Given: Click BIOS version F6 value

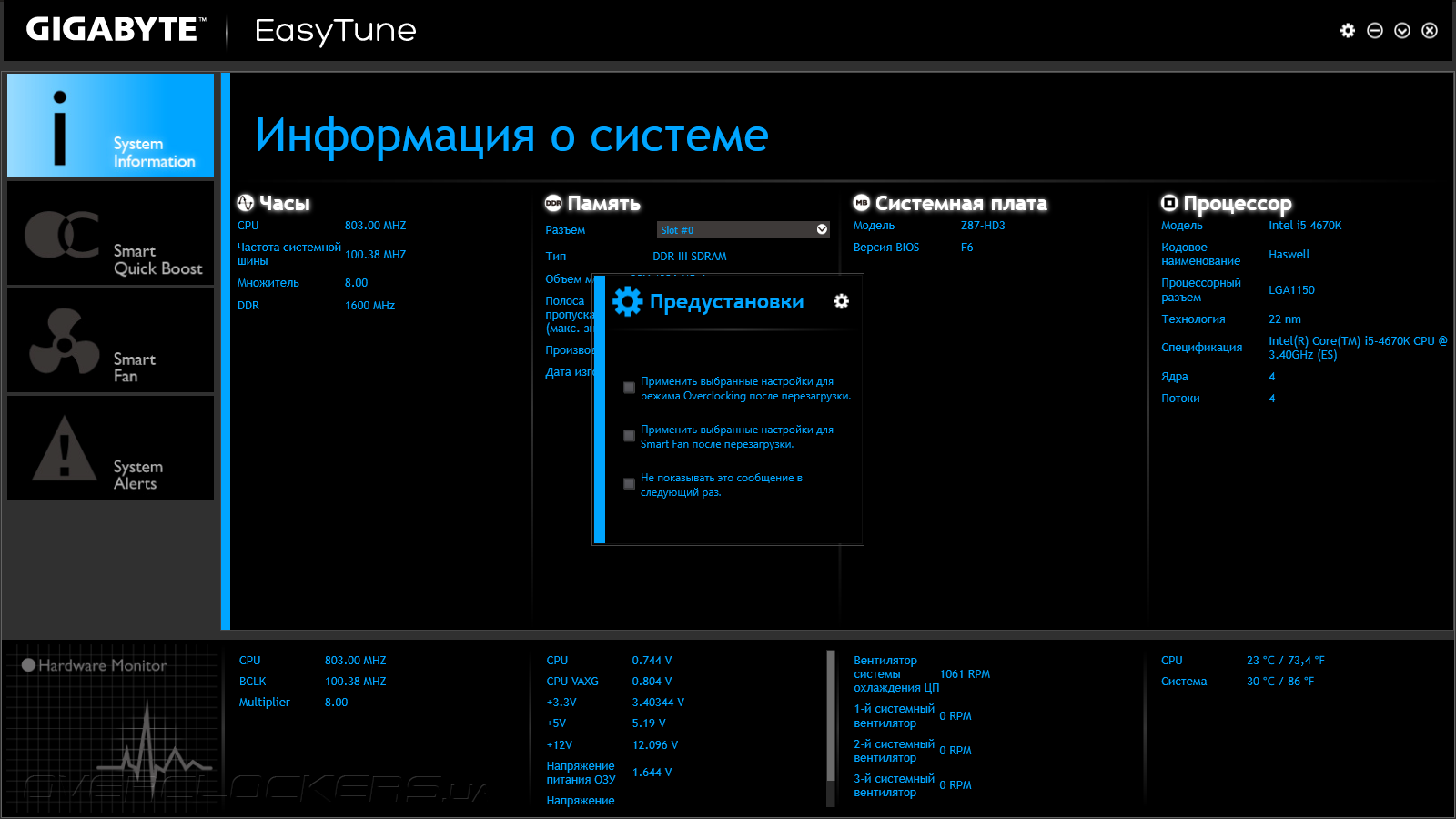Looking at the screenshot, I should pyautogui.click(x=966, y=248).
